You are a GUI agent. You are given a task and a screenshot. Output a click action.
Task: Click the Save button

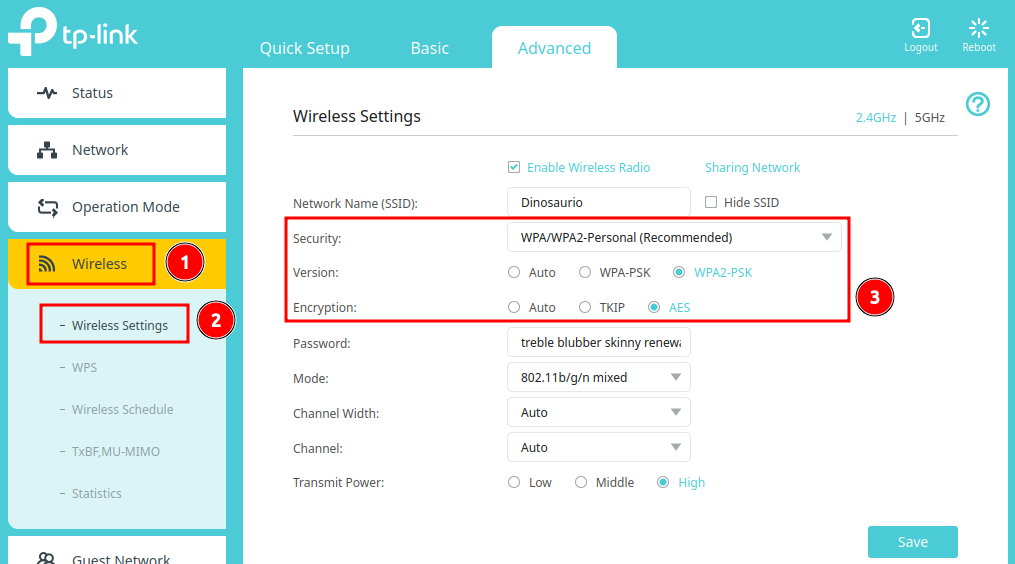(x=913, y=541)
